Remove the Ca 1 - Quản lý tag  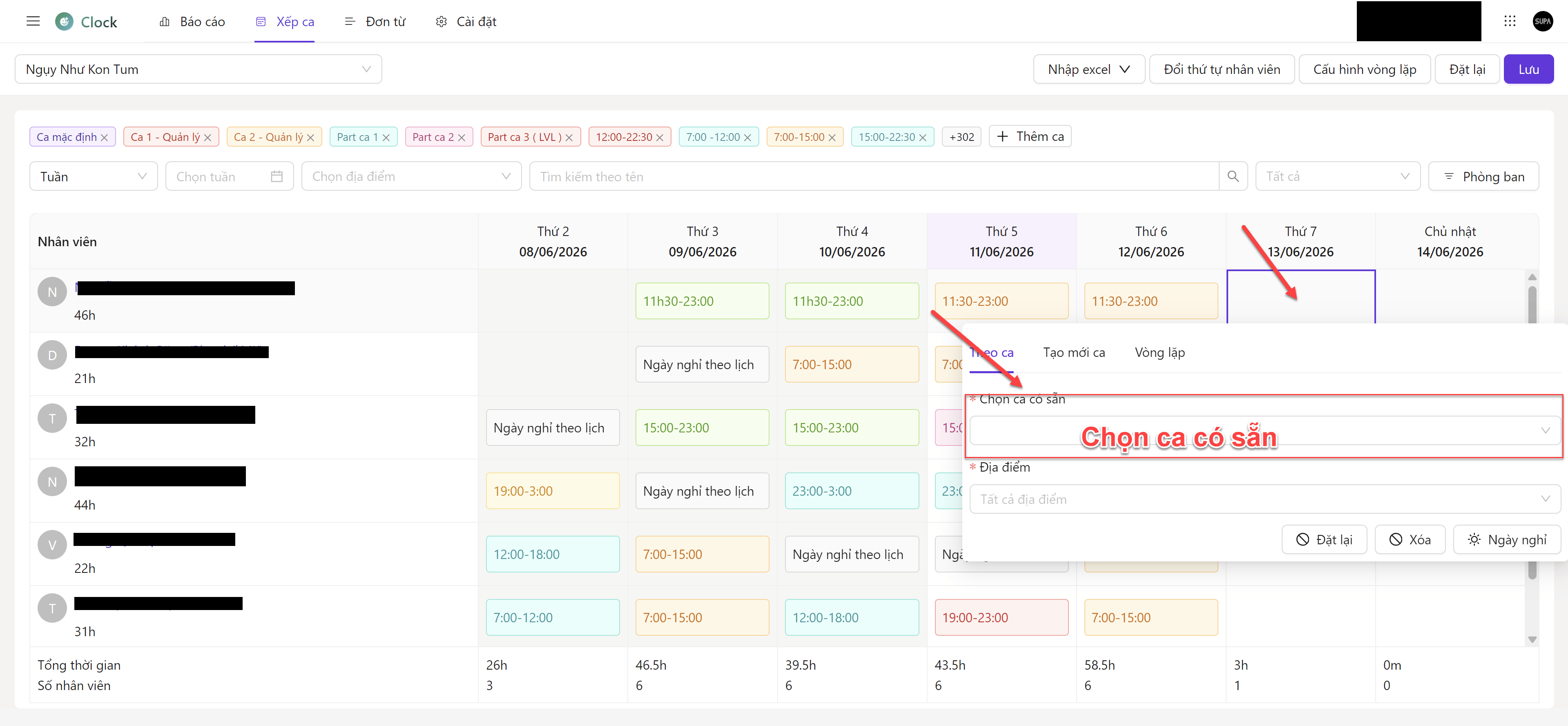click(207, 138)
